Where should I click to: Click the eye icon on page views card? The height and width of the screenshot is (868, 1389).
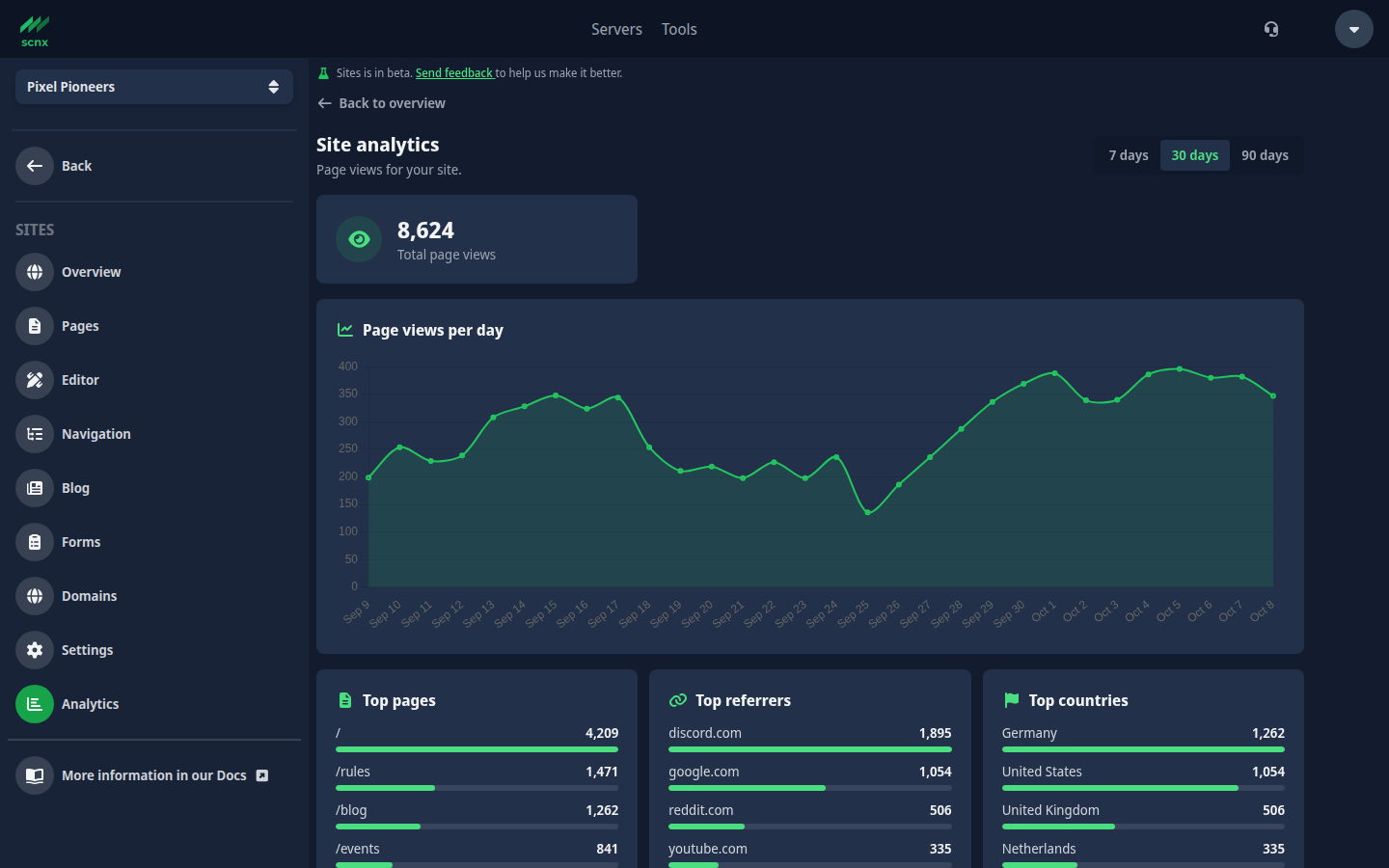[359, 239]
